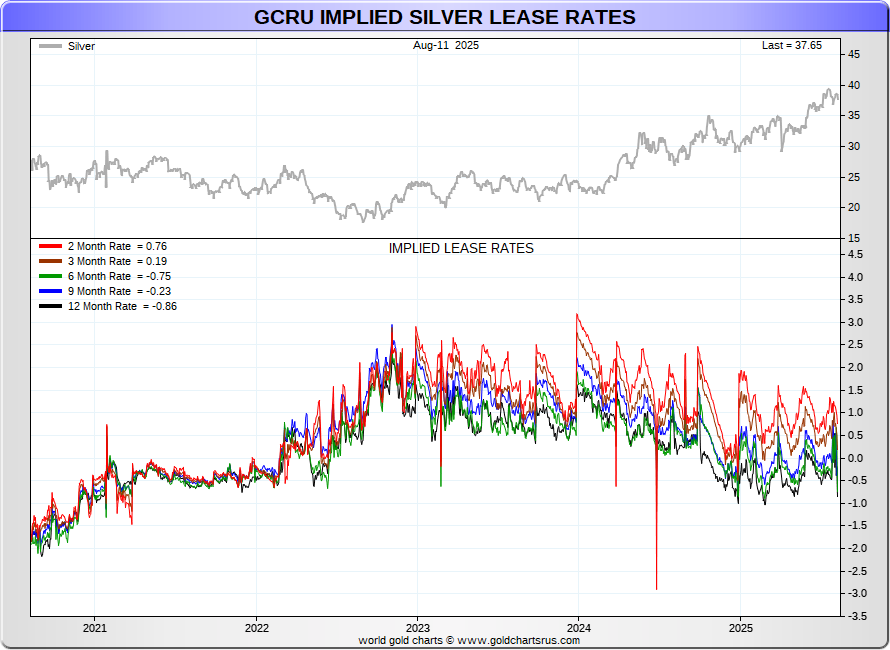
Task: Click the early-2024 red peak above 3.0
Action: 577,316
